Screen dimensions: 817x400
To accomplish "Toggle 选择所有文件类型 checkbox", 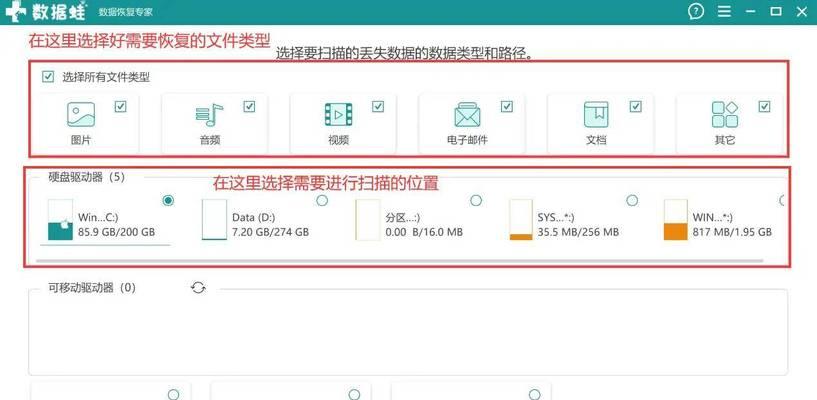I will pos(48,77).
